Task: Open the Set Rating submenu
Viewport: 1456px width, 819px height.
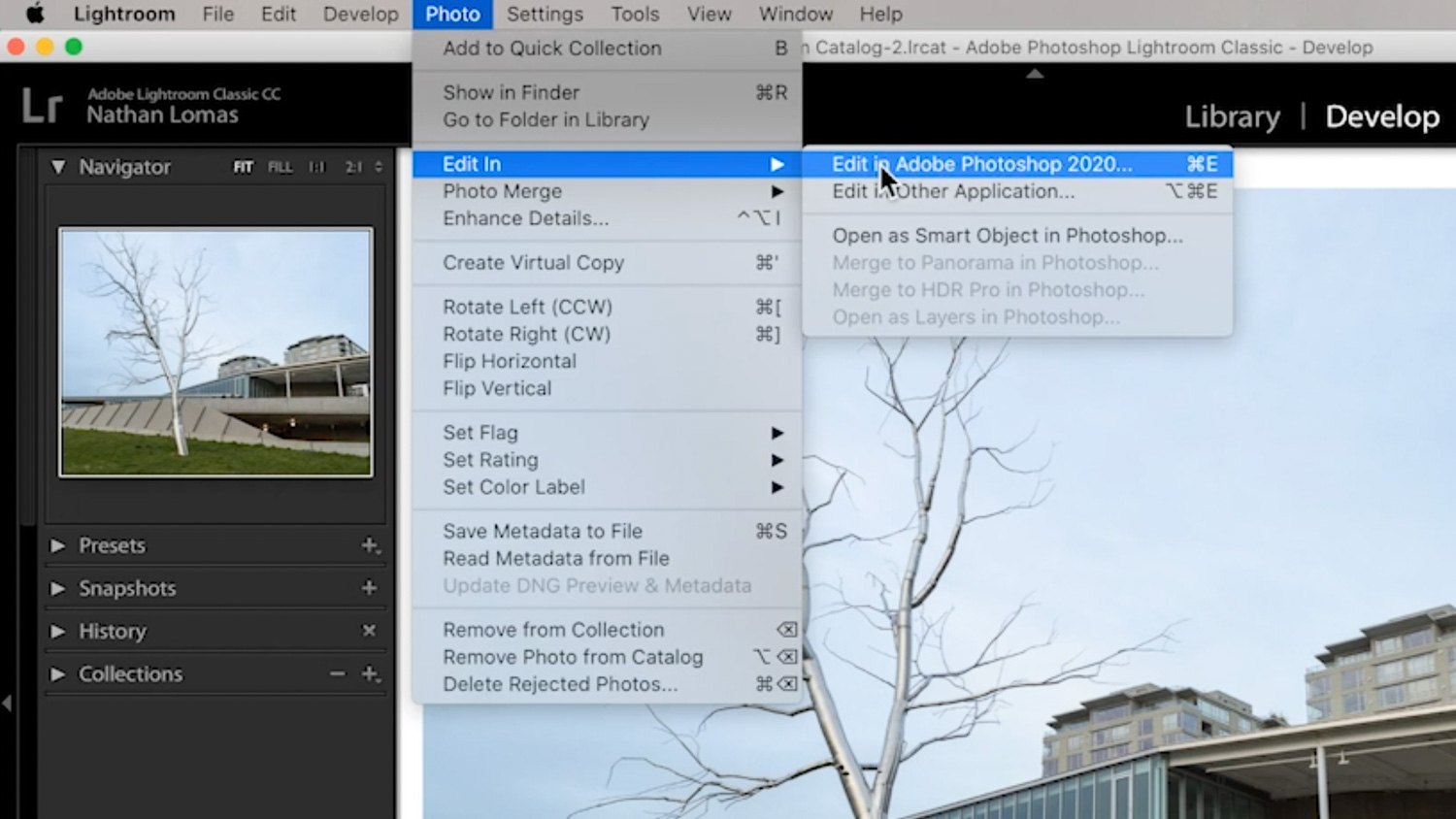Action: 490,459
